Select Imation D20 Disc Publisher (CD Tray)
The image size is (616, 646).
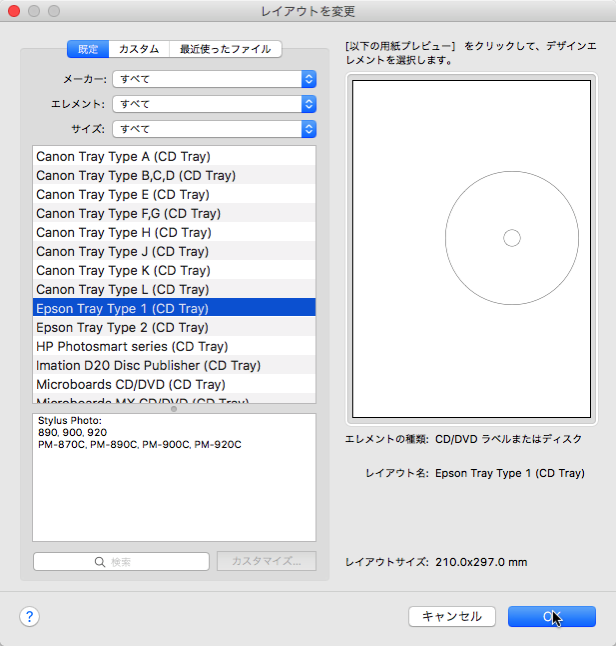pyautogui.click(x=174, y=365)
